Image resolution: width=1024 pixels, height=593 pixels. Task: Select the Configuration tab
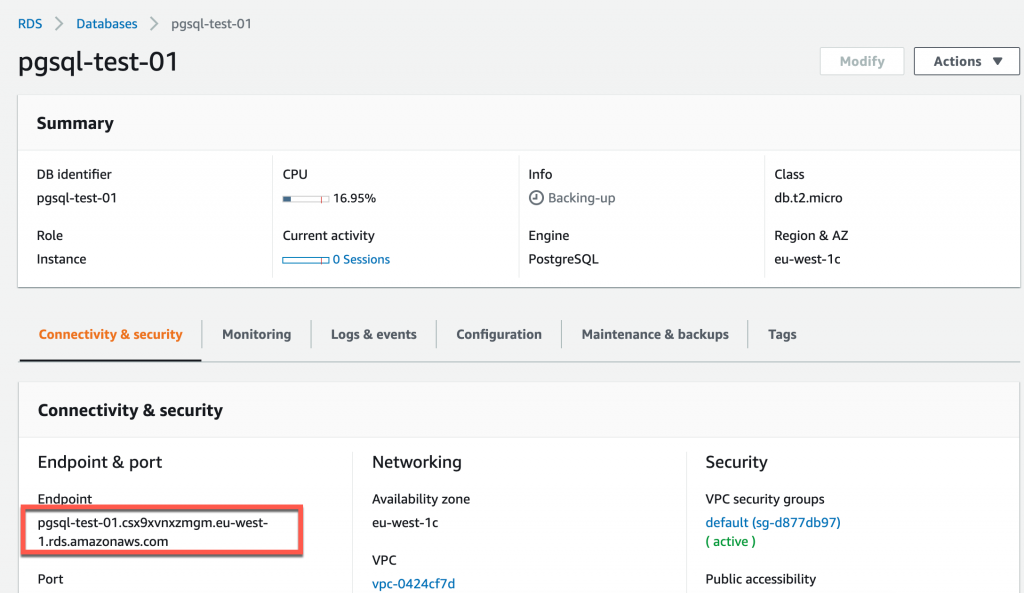coord(499,334)
